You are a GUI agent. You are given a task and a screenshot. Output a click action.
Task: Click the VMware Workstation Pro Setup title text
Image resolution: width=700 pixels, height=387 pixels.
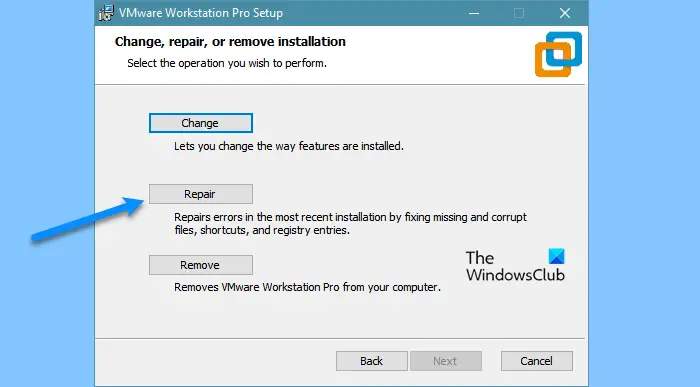(x=201, y=13)
